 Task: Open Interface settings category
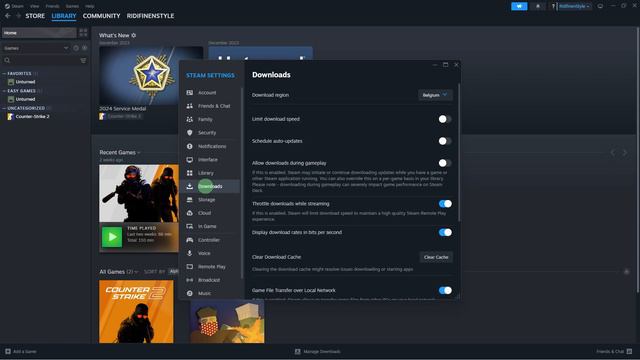click(x=210, y=160)
